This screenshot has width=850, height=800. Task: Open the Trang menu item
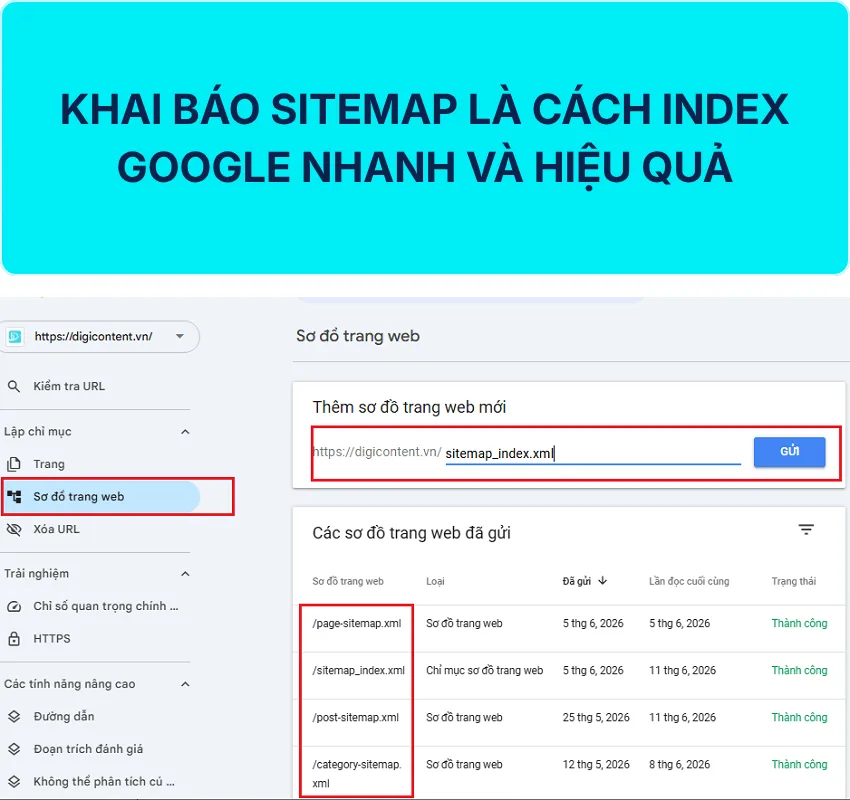pyautogui.click(x=49, y=464)
